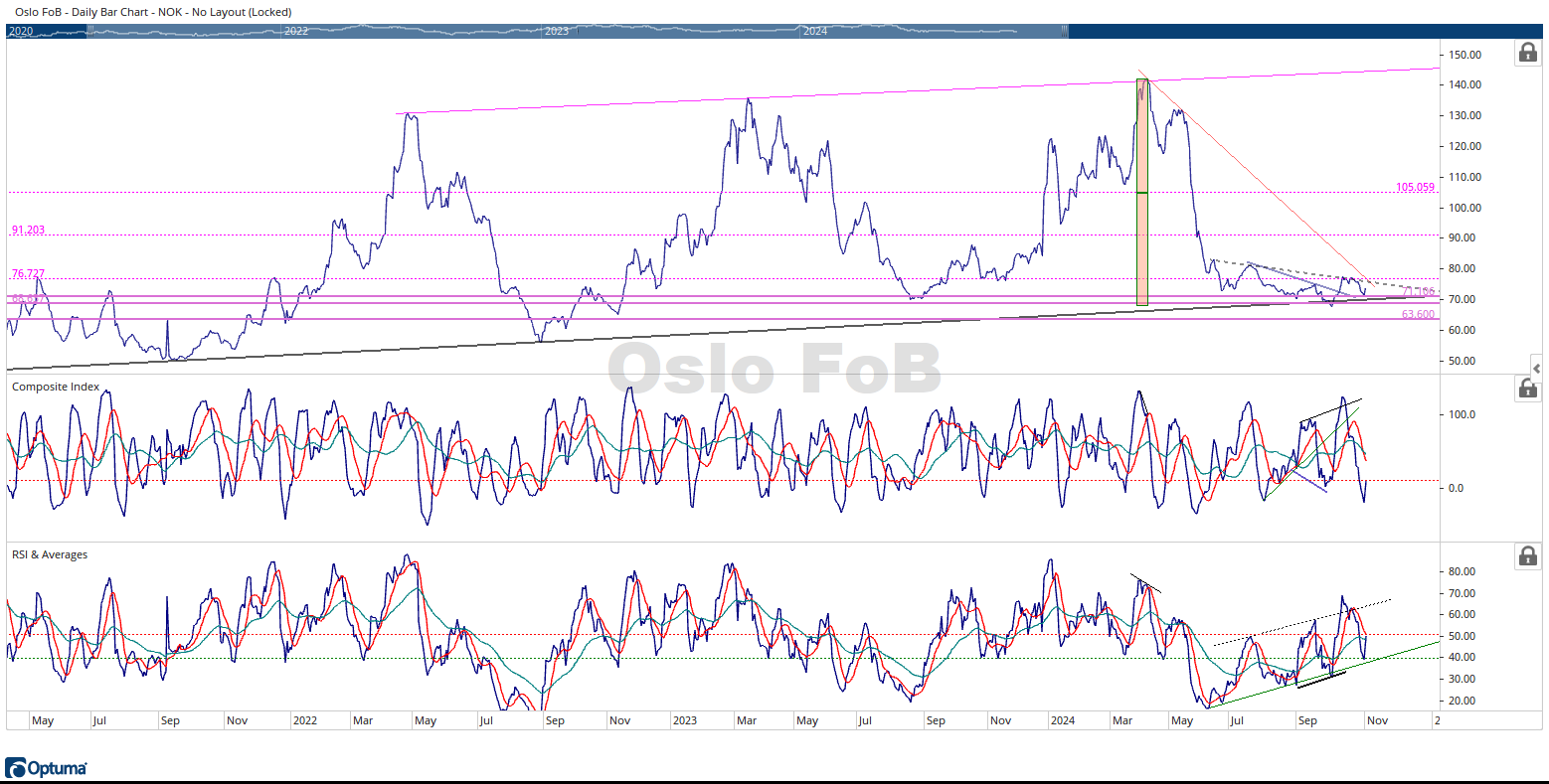Click the right handle of the overview range bar
Image resolution: width=1549 pixels, height=784 pixels.
(1067, 31)
